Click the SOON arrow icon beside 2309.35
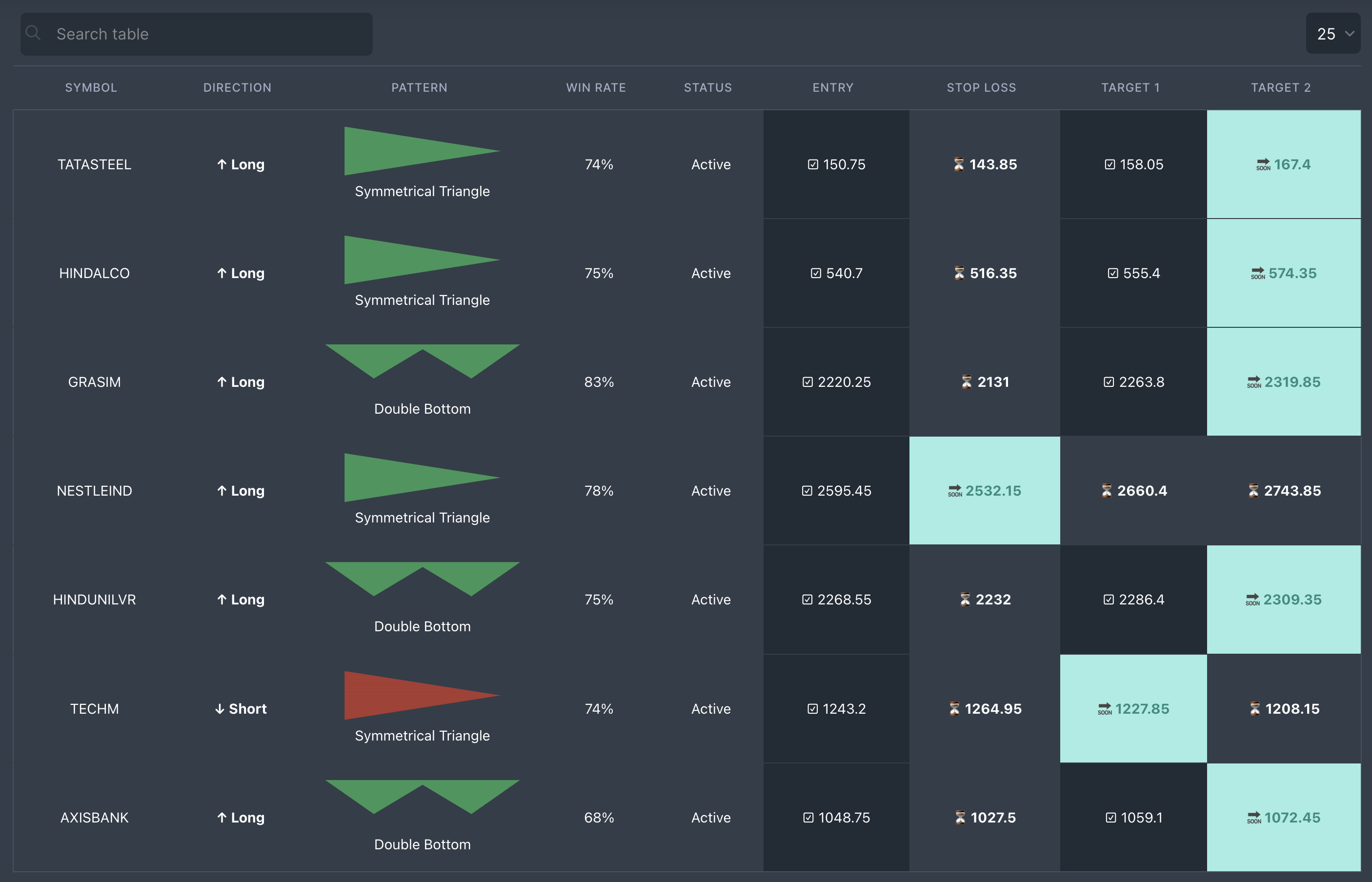The width and height of the screenshot is (1372, 882). [1253, 600]
